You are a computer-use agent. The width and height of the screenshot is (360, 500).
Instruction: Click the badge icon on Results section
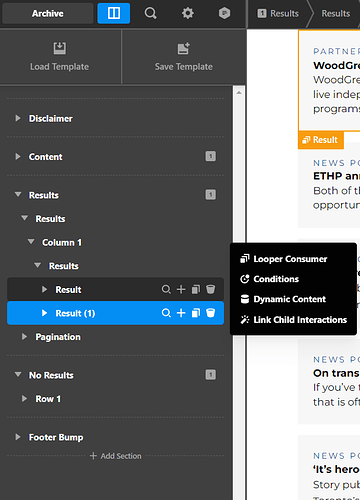coord(211,195)
